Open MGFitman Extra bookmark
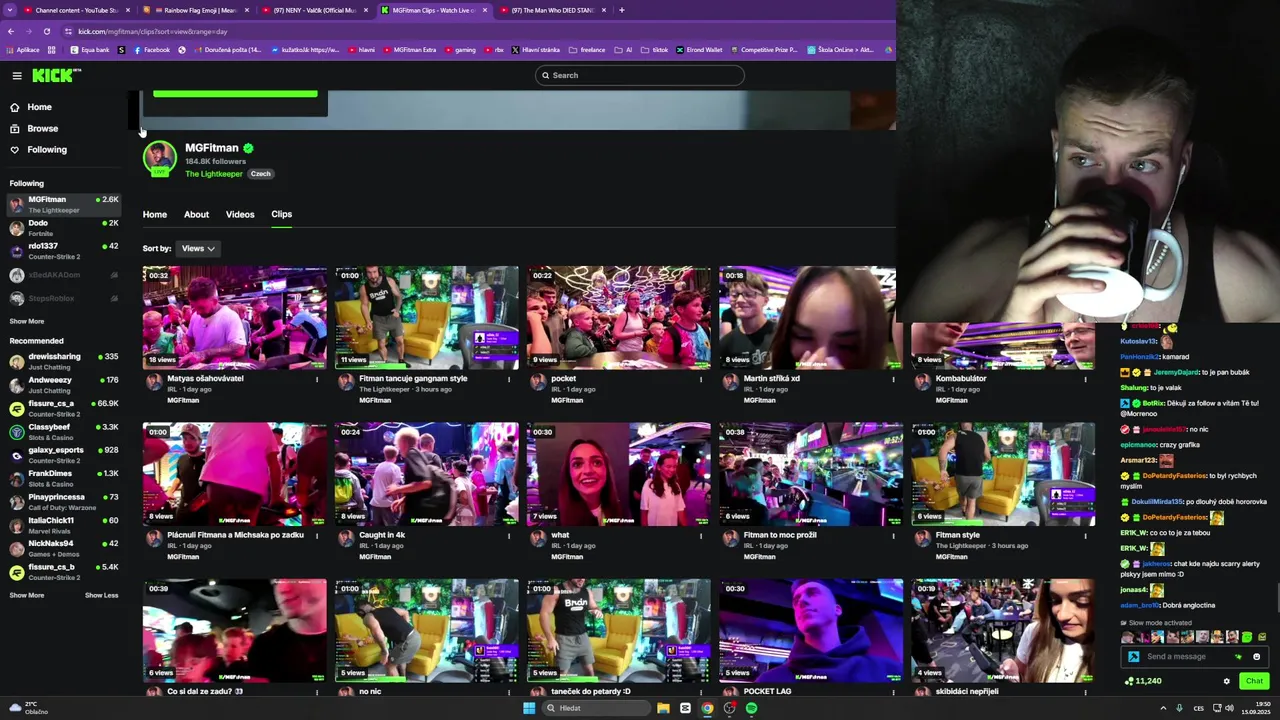 (x=409, y=49)
